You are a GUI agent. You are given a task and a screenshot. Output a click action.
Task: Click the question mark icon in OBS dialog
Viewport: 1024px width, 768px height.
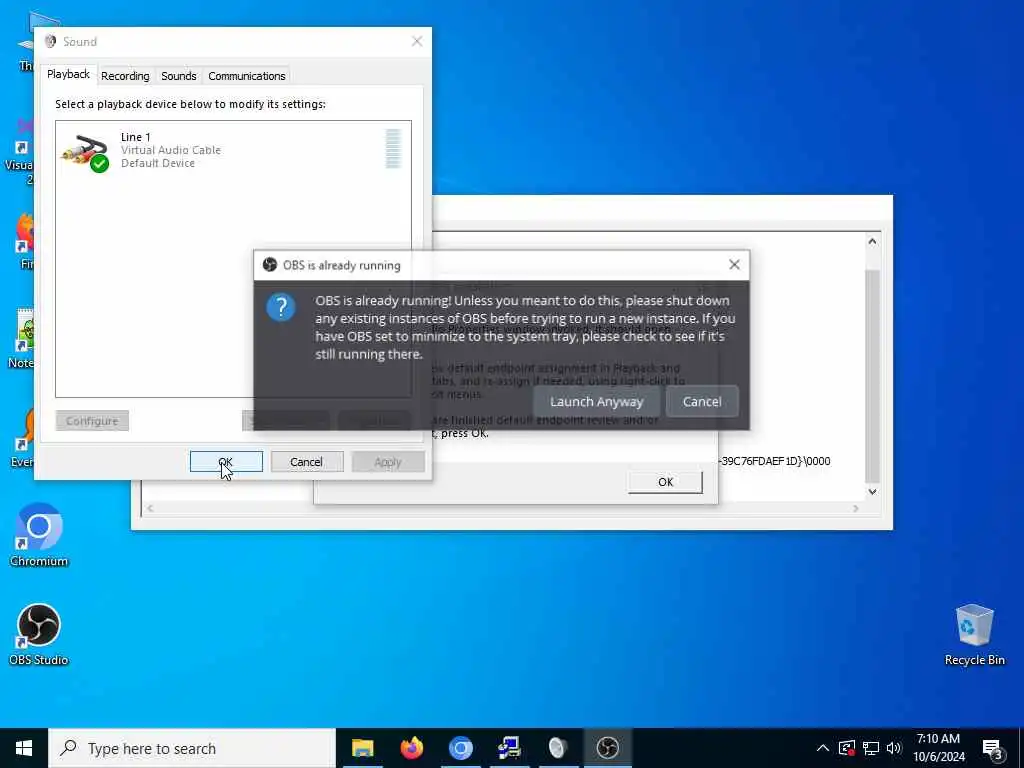click(x=281, y=307)
